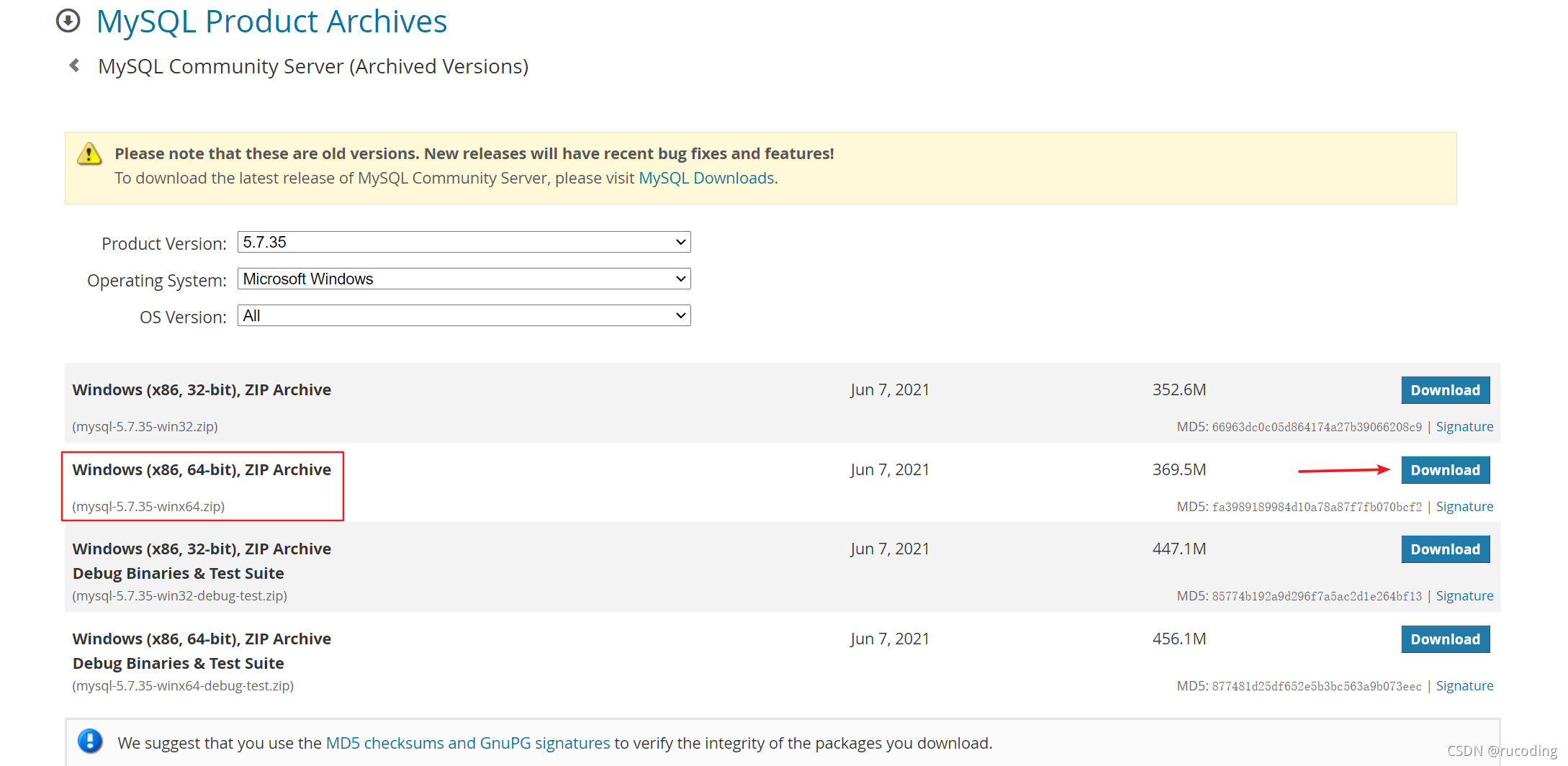Follow the MySQL Downloads link in the notice
Viewport: 1568px width, 766px height.
click(706, 178)
